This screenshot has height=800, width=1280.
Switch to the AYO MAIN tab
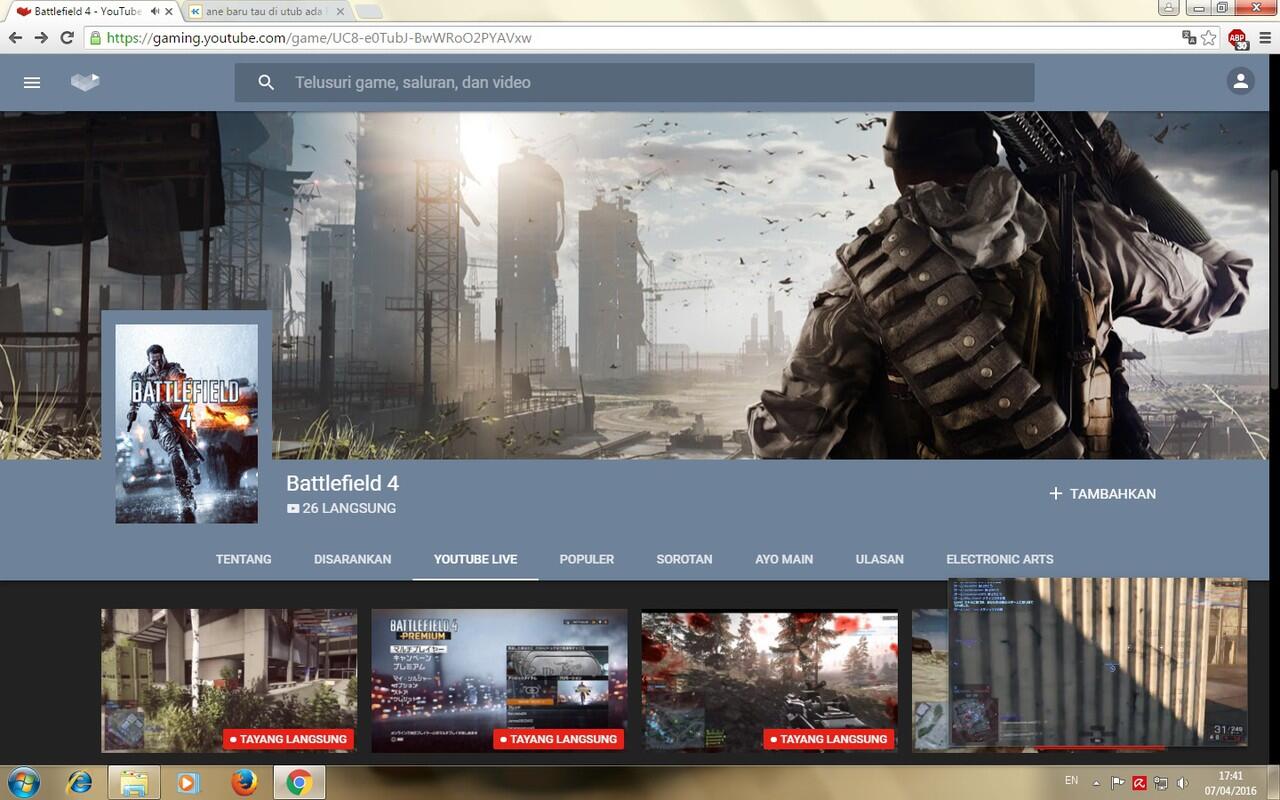tap(784, 559)
